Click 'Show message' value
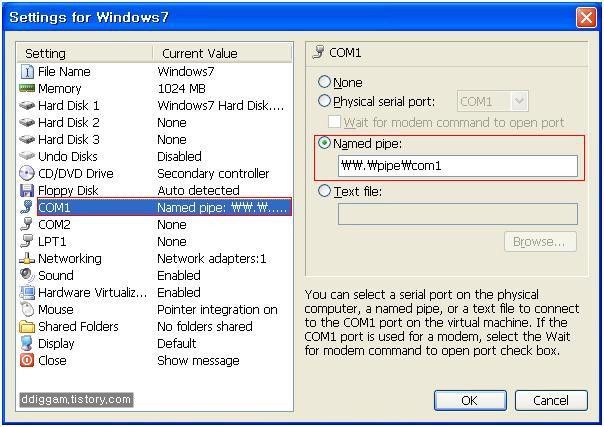Image resolution: width=604 pixels, height=427 pixels. click(198, 360)
